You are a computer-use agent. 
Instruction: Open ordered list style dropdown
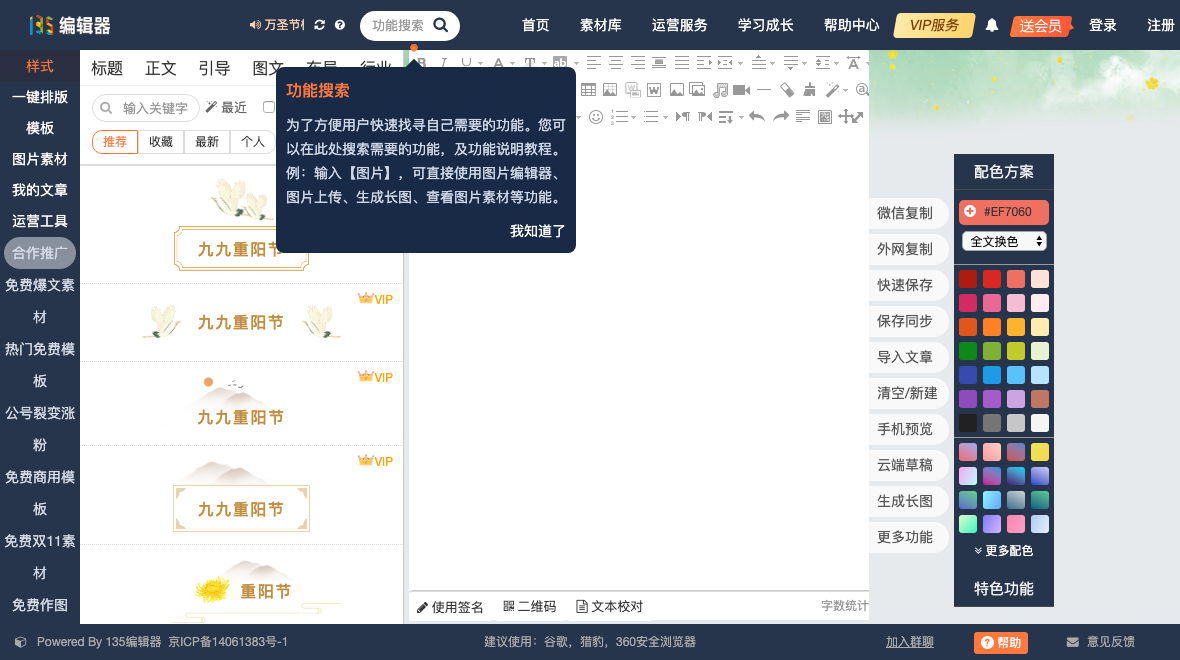(x=634, y=117)
